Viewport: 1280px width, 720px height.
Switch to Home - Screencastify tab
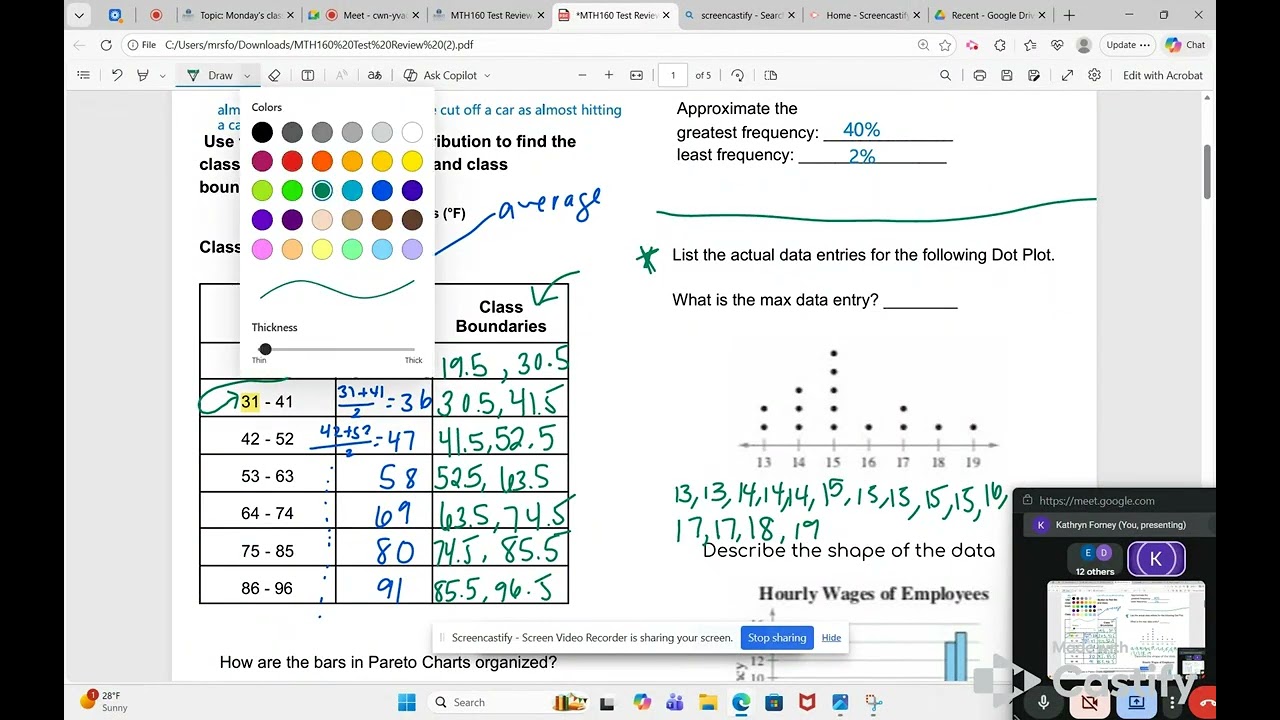pos(866,15)
